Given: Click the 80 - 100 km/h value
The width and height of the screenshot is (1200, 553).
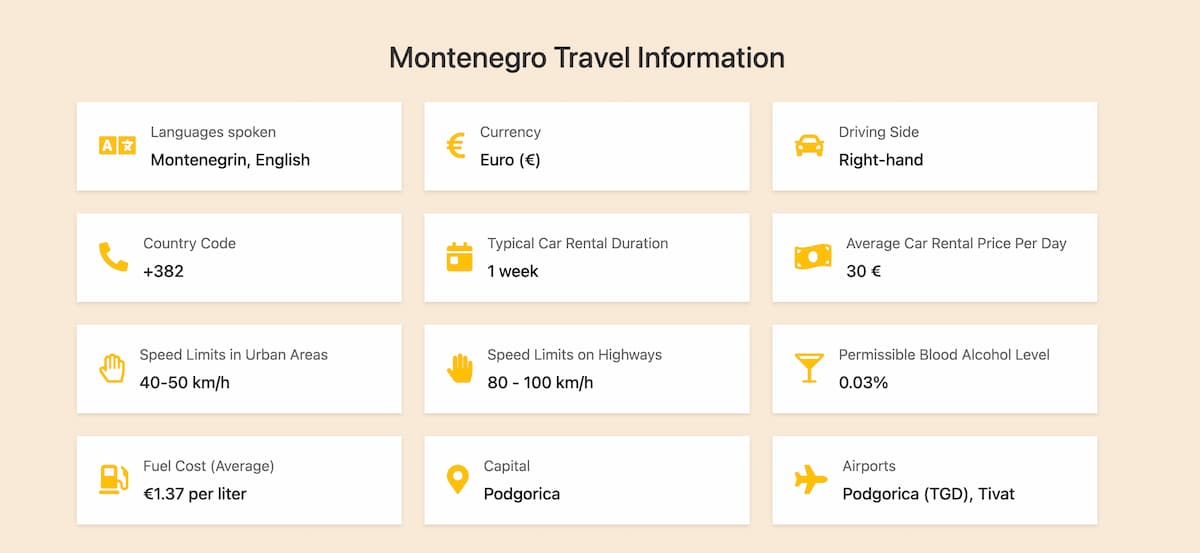Looking at the screenshot, I should (540, 382).
